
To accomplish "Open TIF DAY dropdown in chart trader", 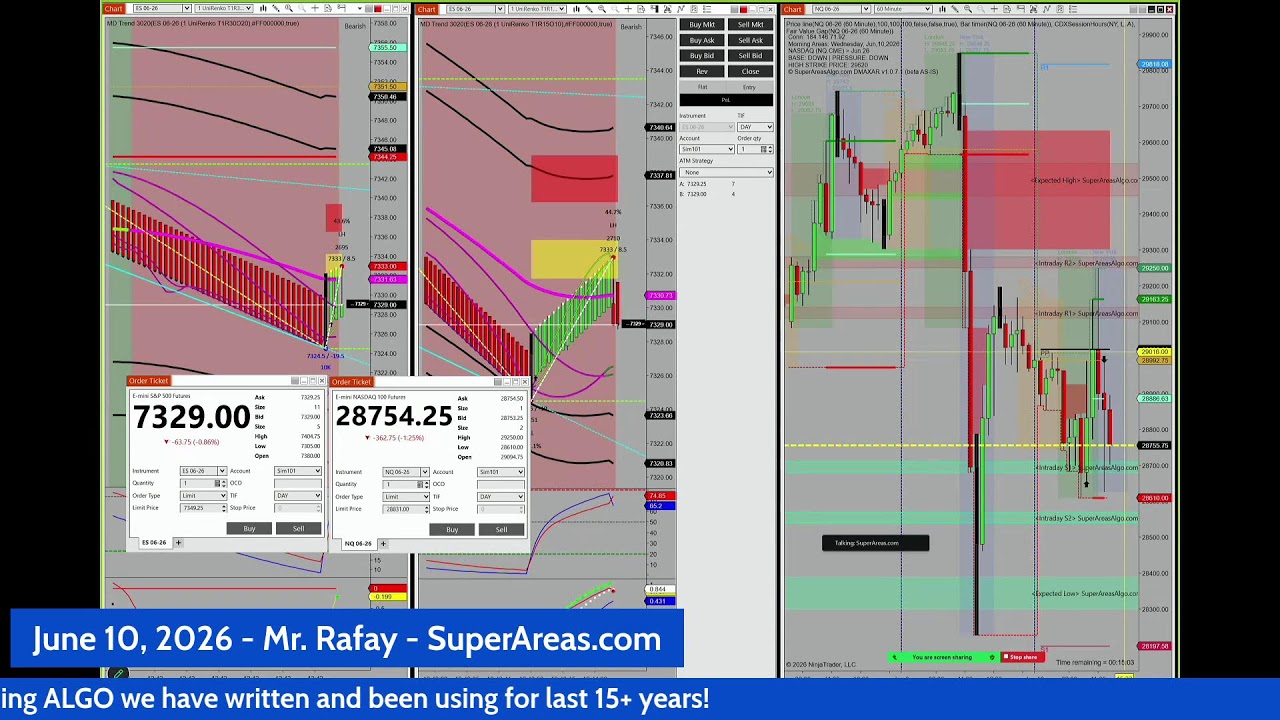I will coord(755,127).
